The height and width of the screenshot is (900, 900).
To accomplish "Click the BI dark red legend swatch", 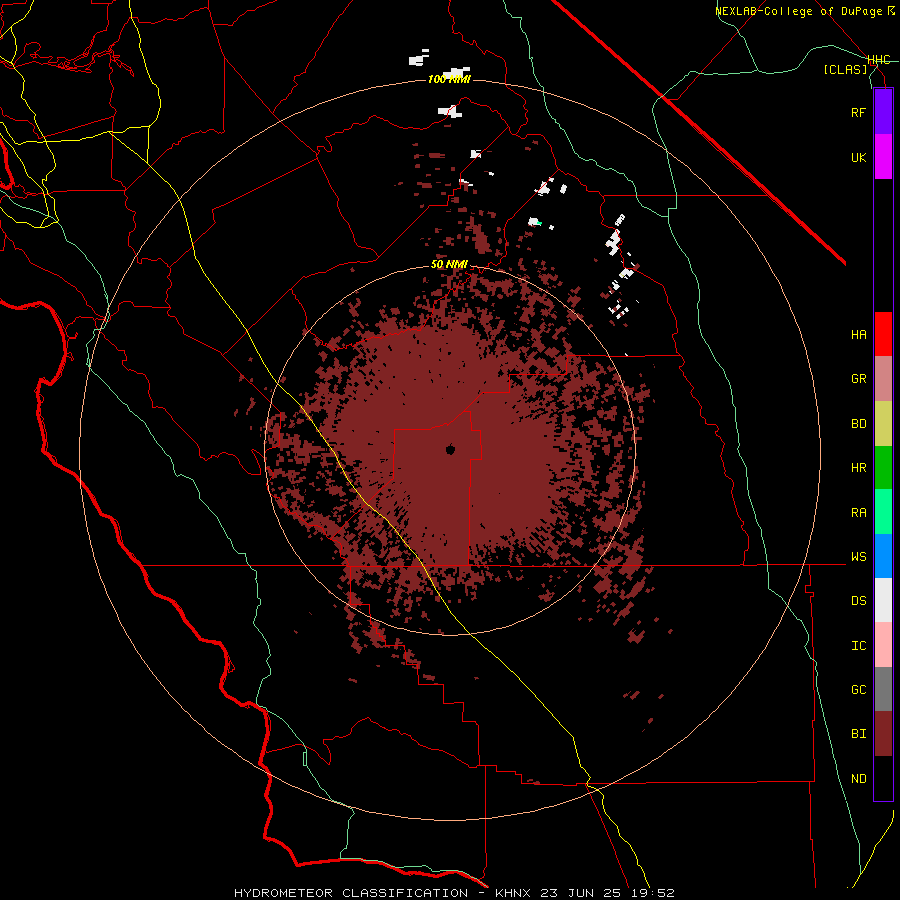I will [883, 734].
